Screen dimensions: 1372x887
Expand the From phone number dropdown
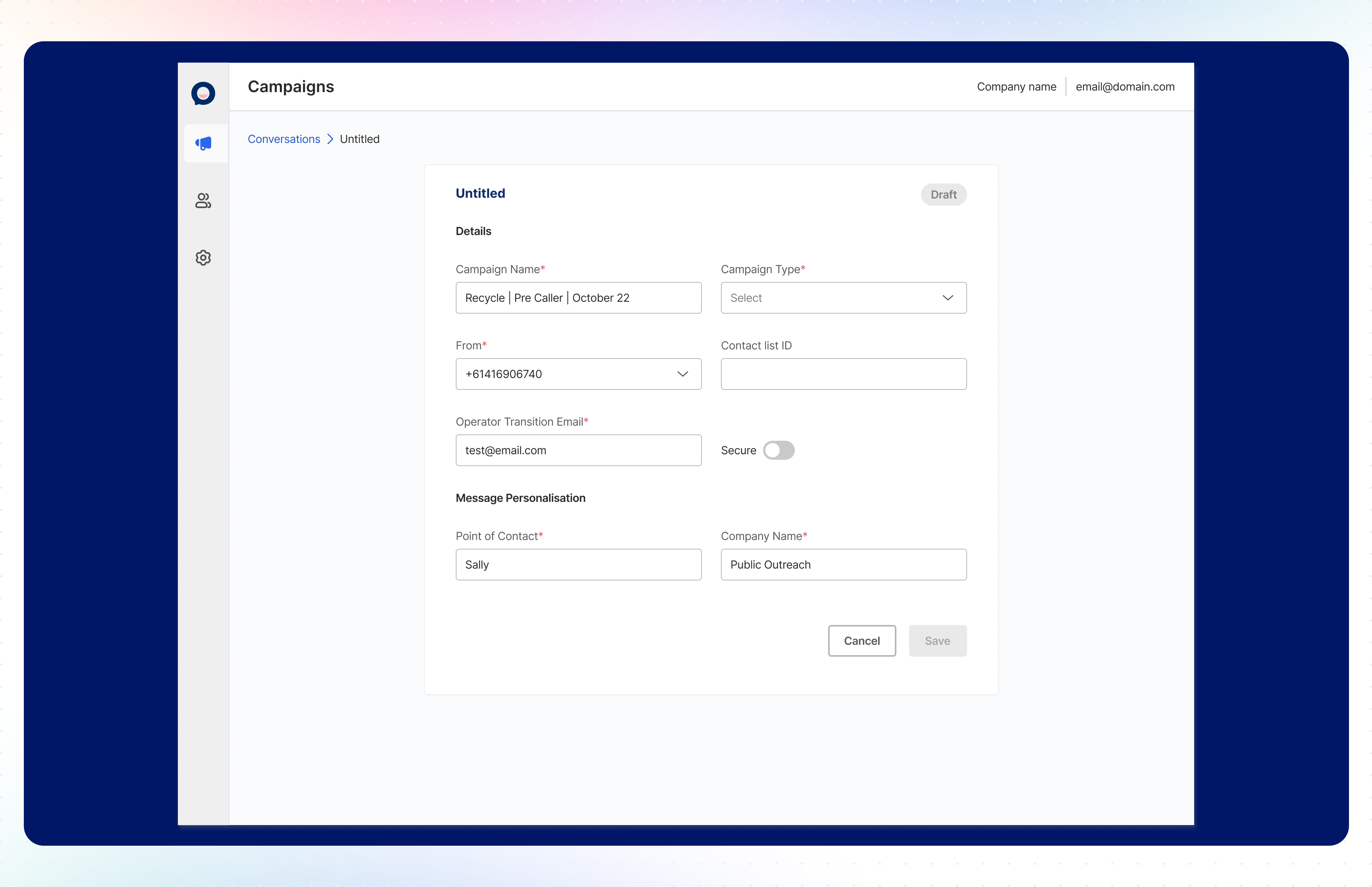coord(578,374)
